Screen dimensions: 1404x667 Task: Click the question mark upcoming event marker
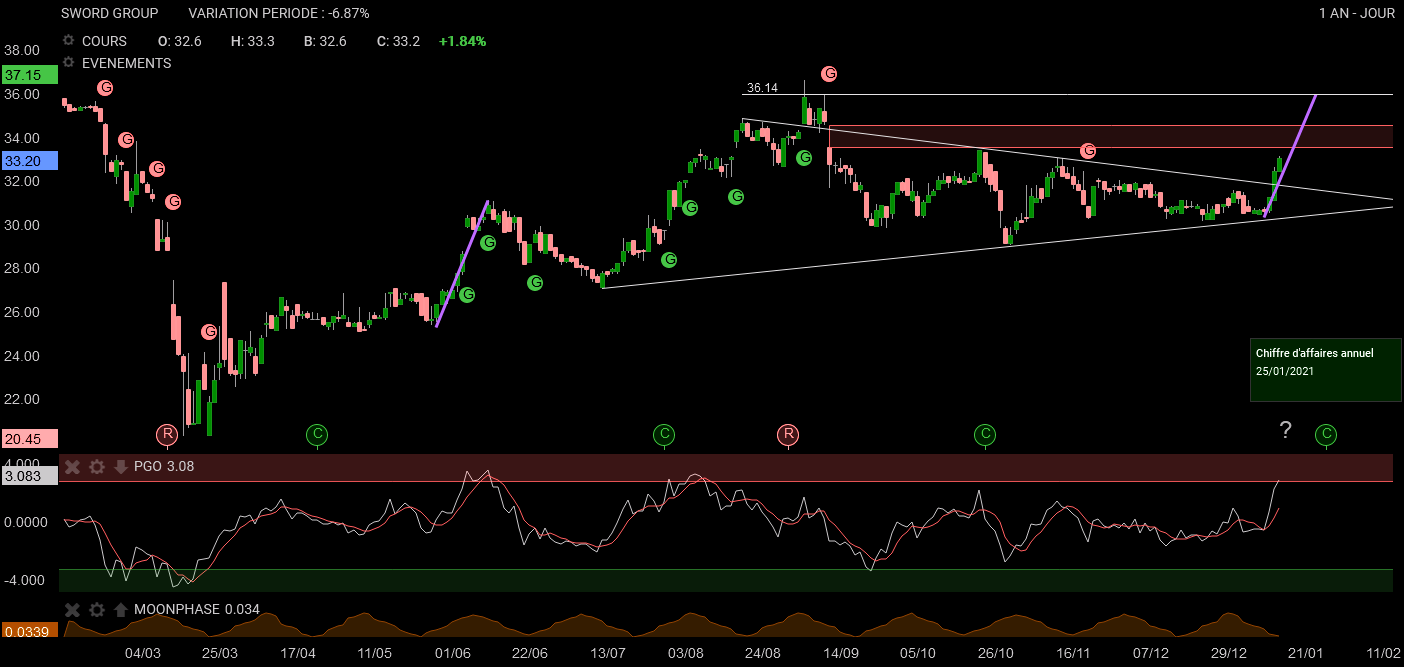[x=1286, y=431]
